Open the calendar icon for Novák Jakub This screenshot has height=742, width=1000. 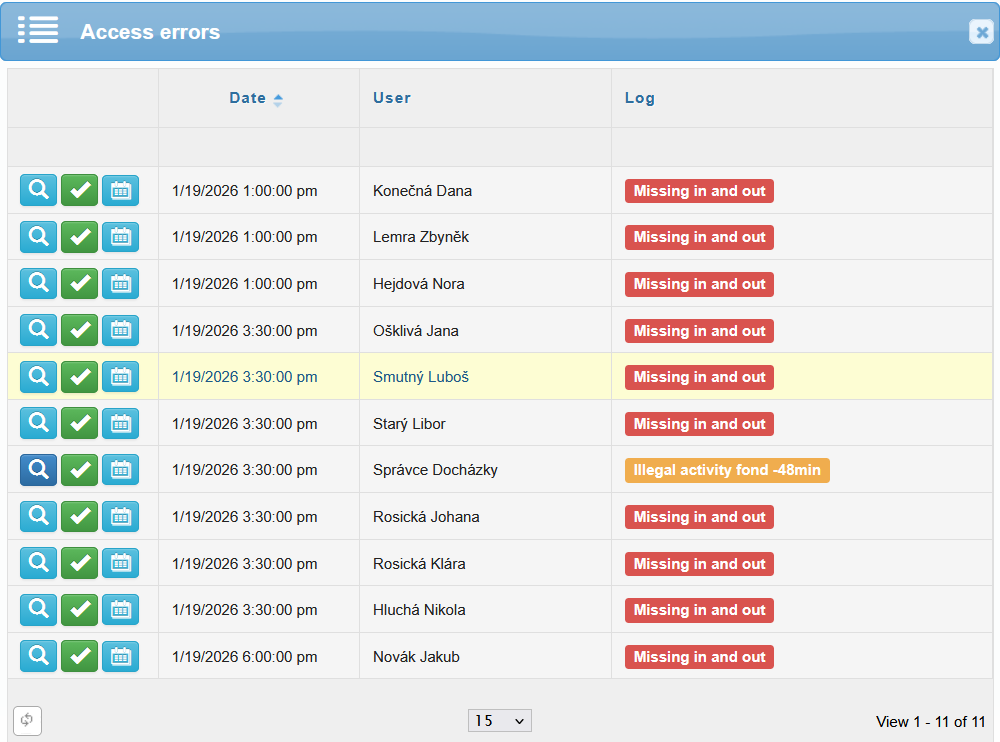coord(120,657)
